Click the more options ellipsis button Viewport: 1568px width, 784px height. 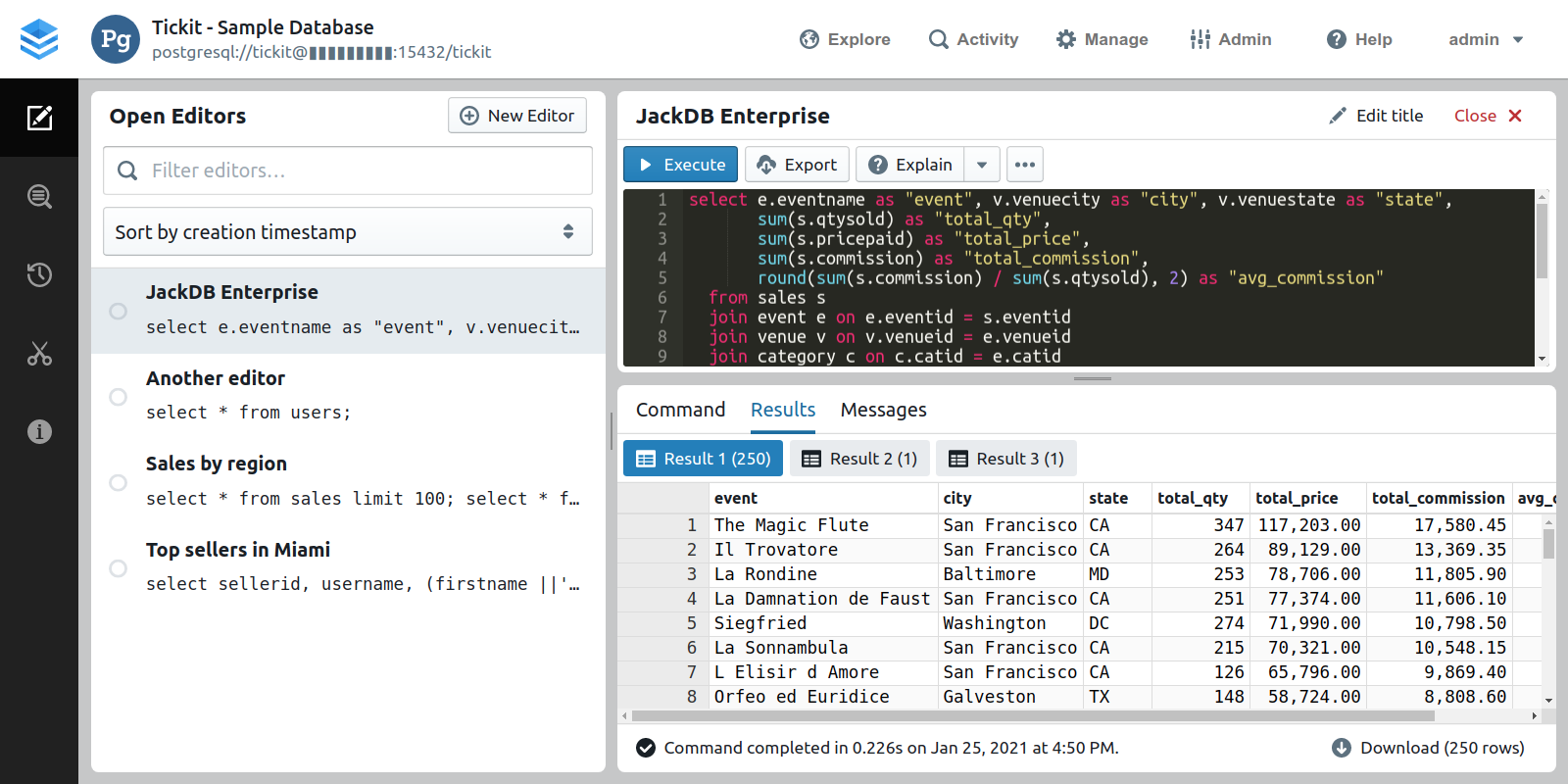1024,165
